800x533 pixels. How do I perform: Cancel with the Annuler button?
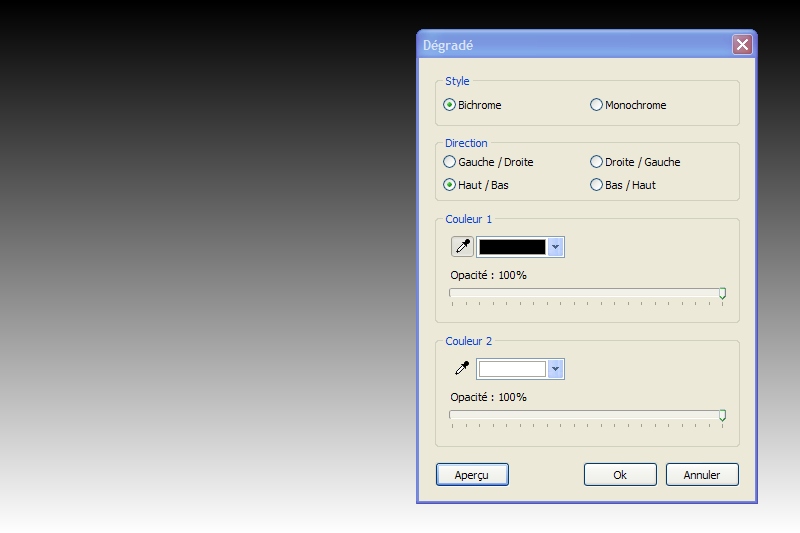702,475
